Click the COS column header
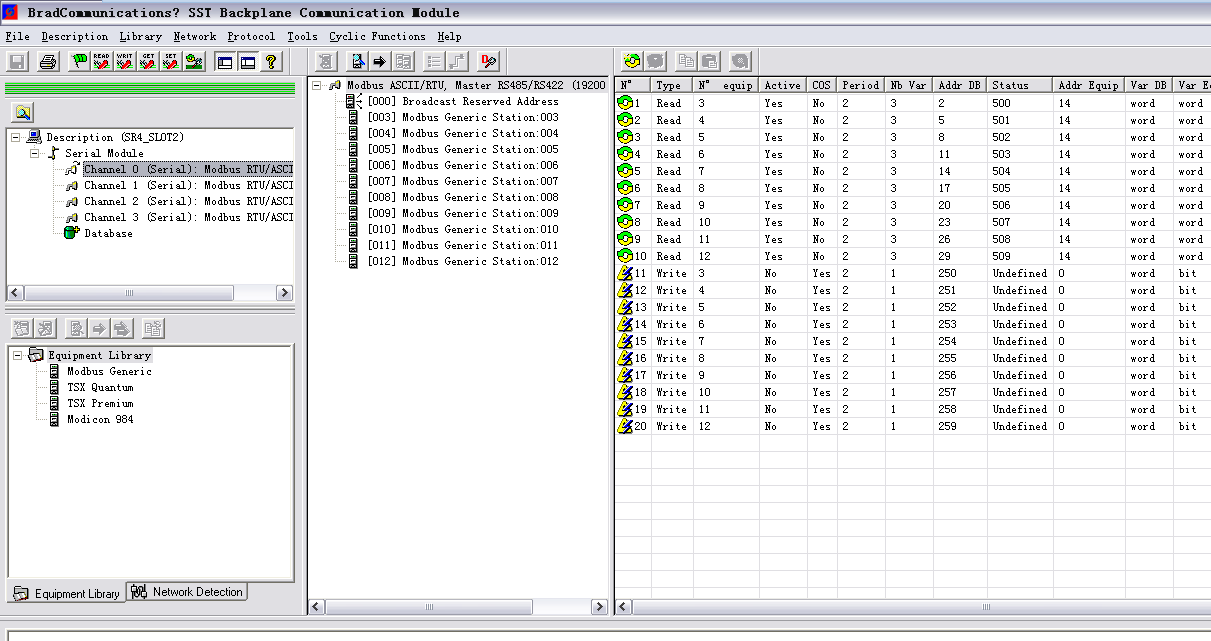The width and height of the screenshot is (1211, 641). (x=821, y=85)
